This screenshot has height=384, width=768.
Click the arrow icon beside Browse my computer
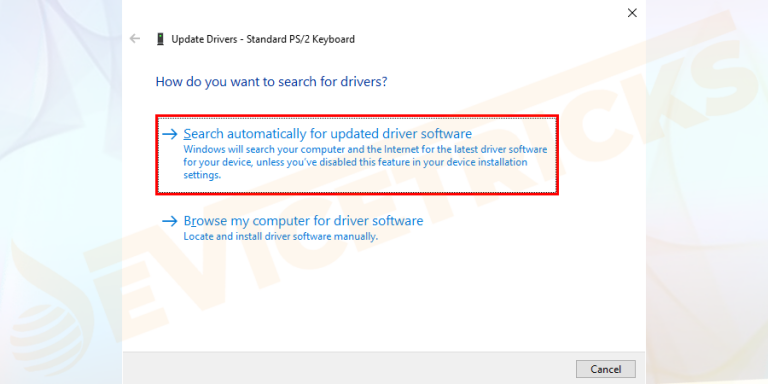169,221
